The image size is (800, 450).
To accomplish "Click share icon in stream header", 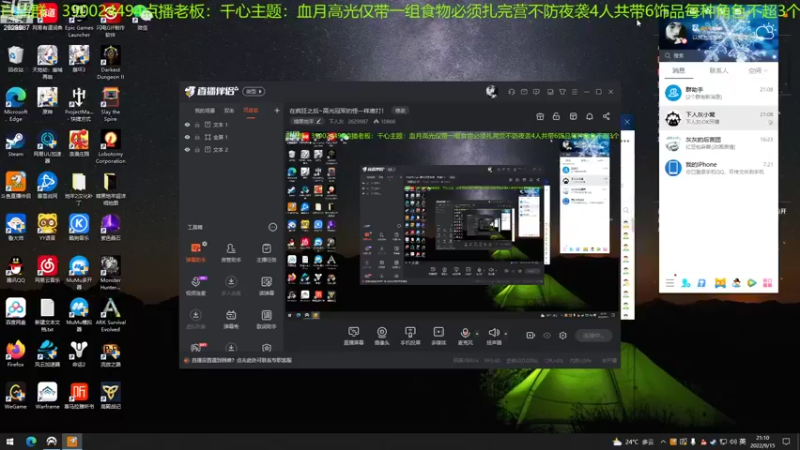I will [606, 116].
